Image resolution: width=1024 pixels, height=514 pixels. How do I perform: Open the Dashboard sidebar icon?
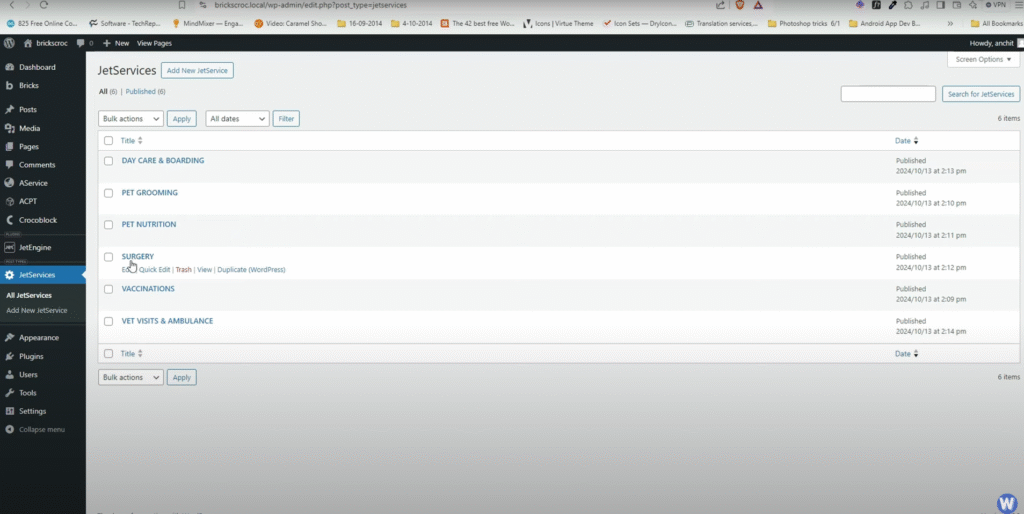click(x=9, y=67)
